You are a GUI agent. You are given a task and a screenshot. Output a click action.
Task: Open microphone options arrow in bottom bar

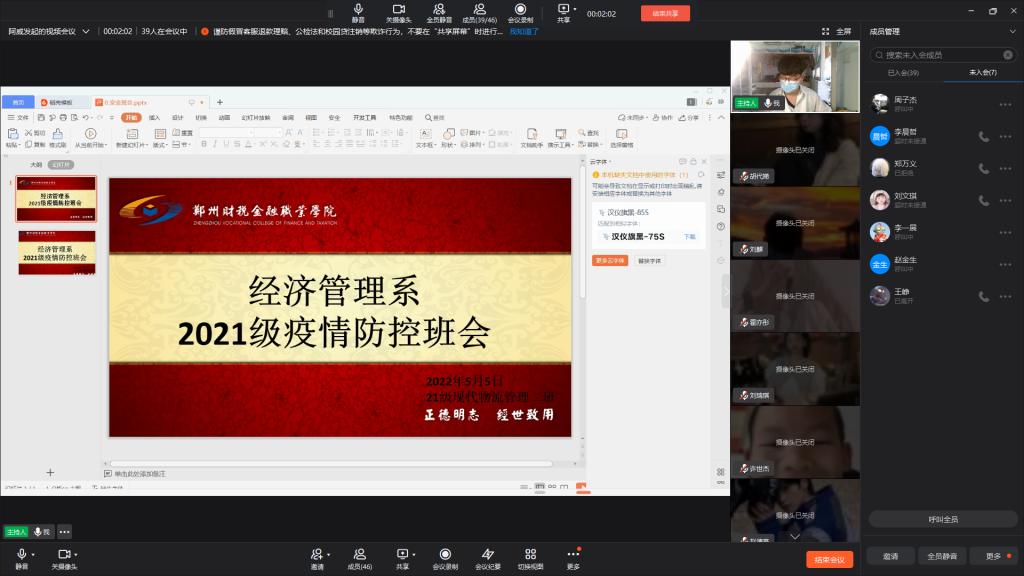coord(33,554)
